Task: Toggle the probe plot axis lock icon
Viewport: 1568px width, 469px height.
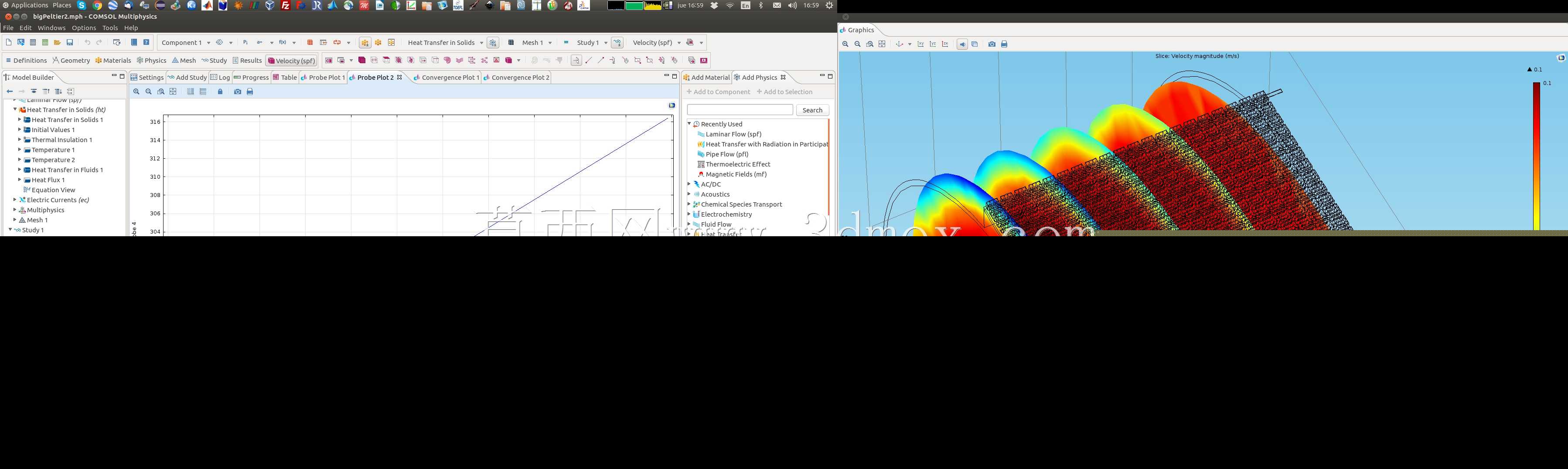Action: tap(220, 92)
